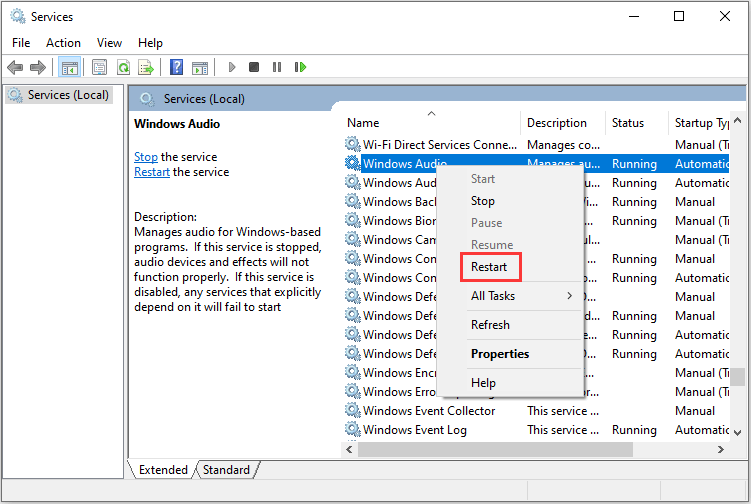Click Manual startup type of Event Collector
Screen dimensions: 751x504
pos(694,411)
